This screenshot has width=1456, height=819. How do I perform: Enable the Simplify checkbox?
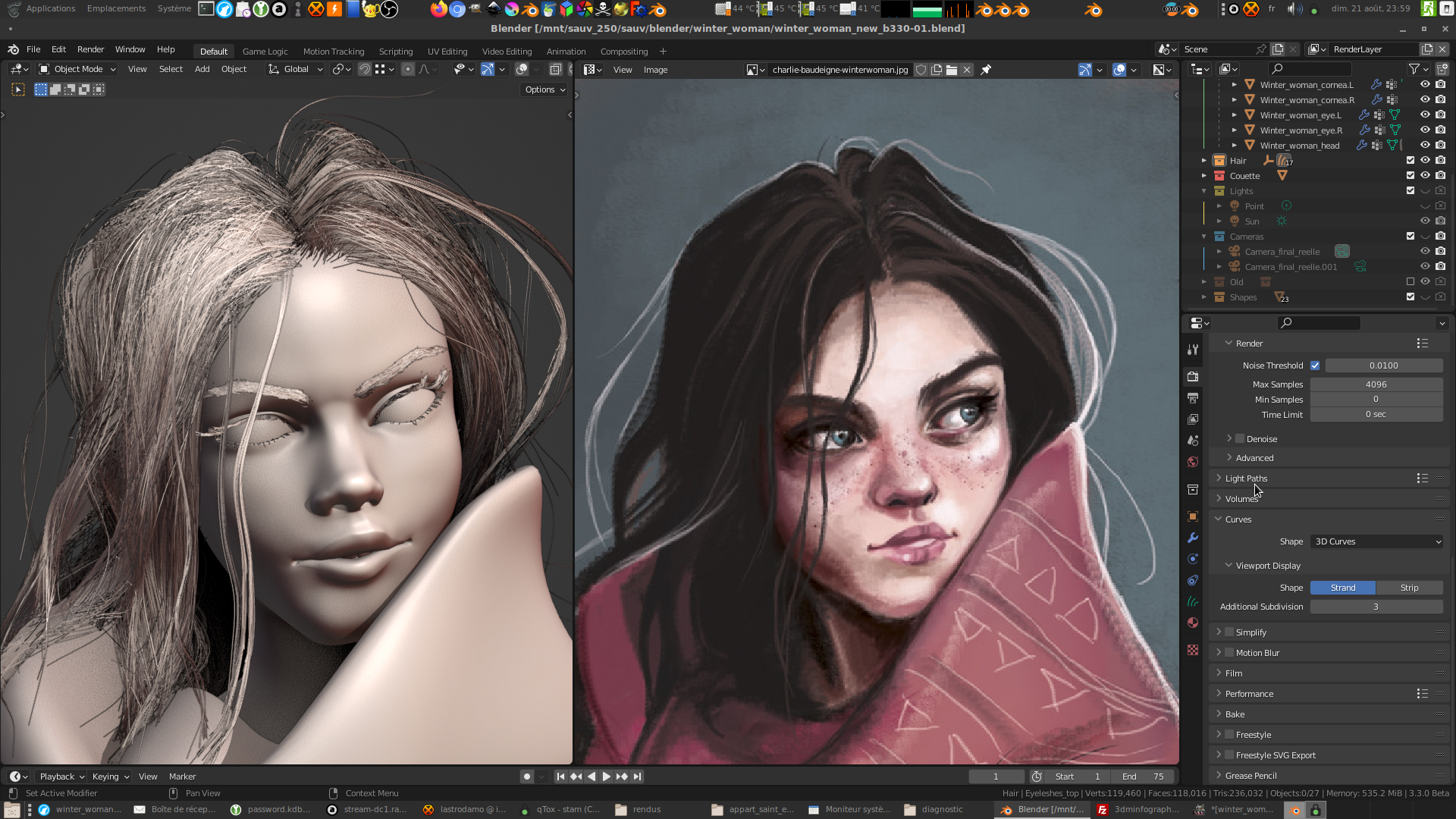pos(1229,632)
